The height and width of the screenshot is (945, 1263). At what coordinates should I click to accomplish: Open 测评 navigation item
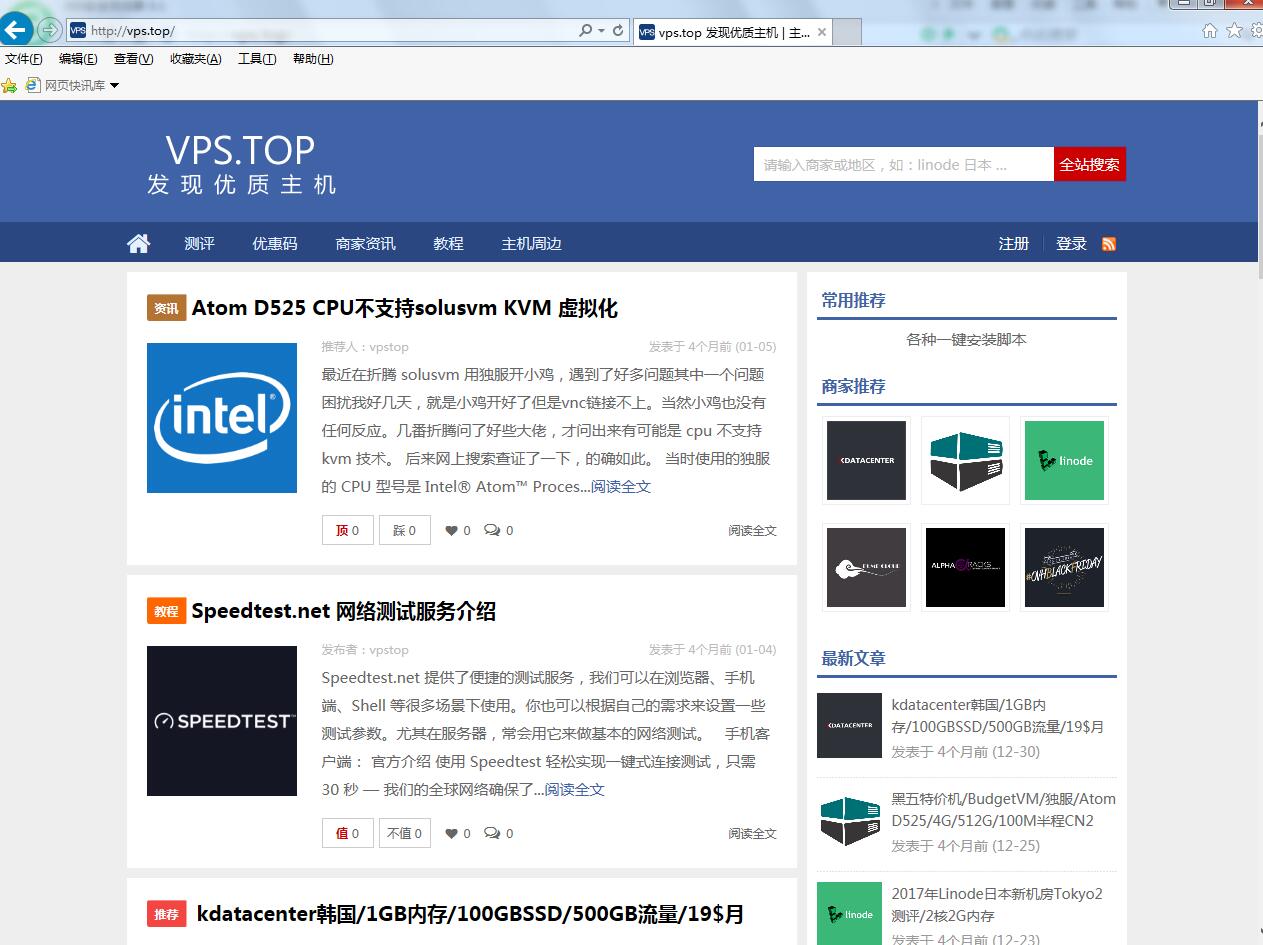coord(199,243)
